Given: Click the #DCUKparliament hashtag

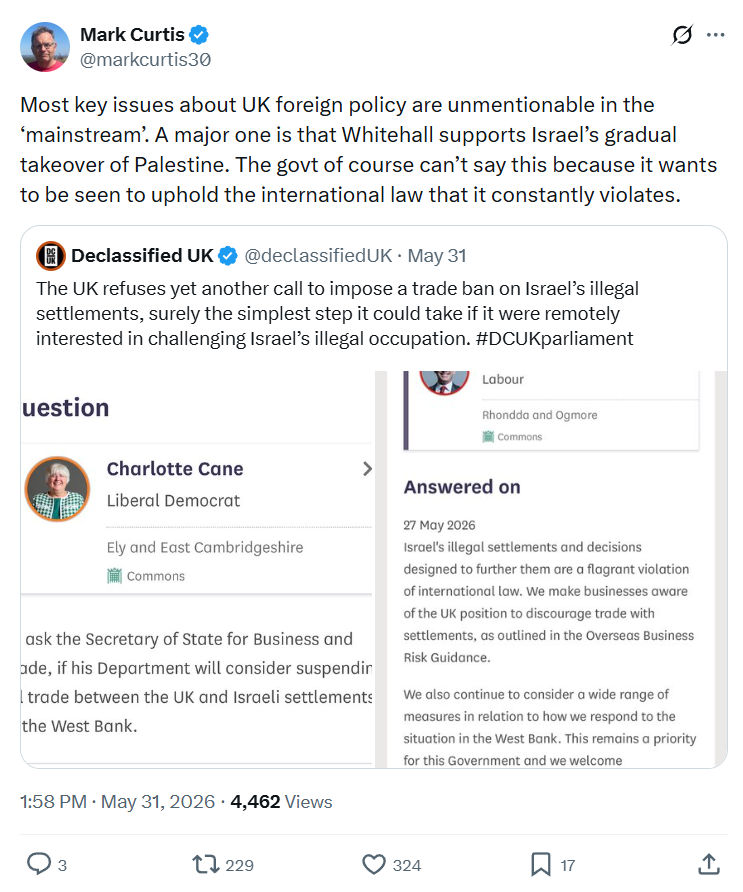Looking at the screenshot, I should (x=554, y=338).
